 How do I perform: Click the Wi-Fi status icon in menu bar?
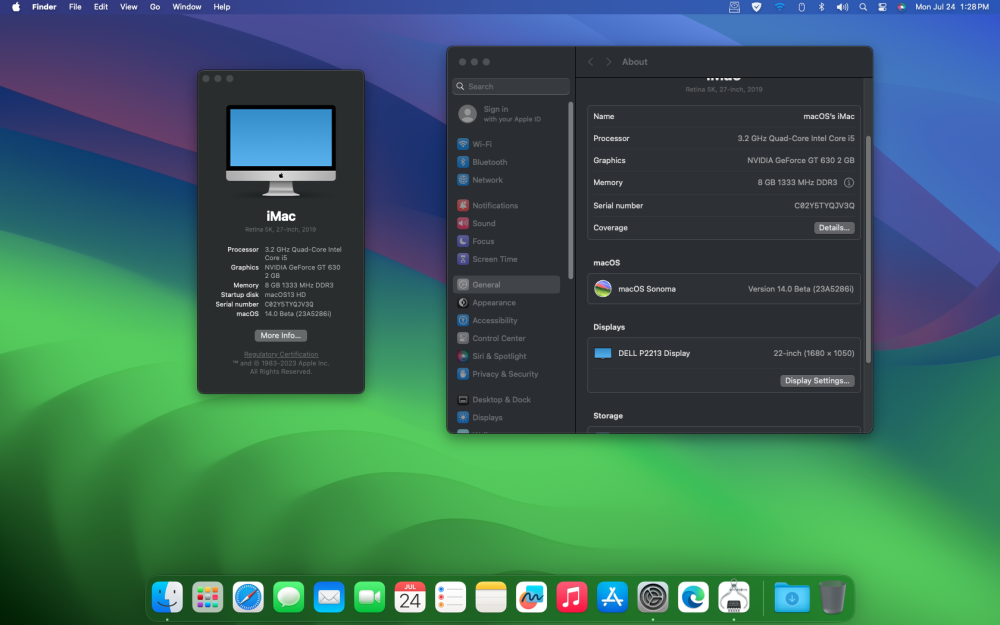[779, 7]
